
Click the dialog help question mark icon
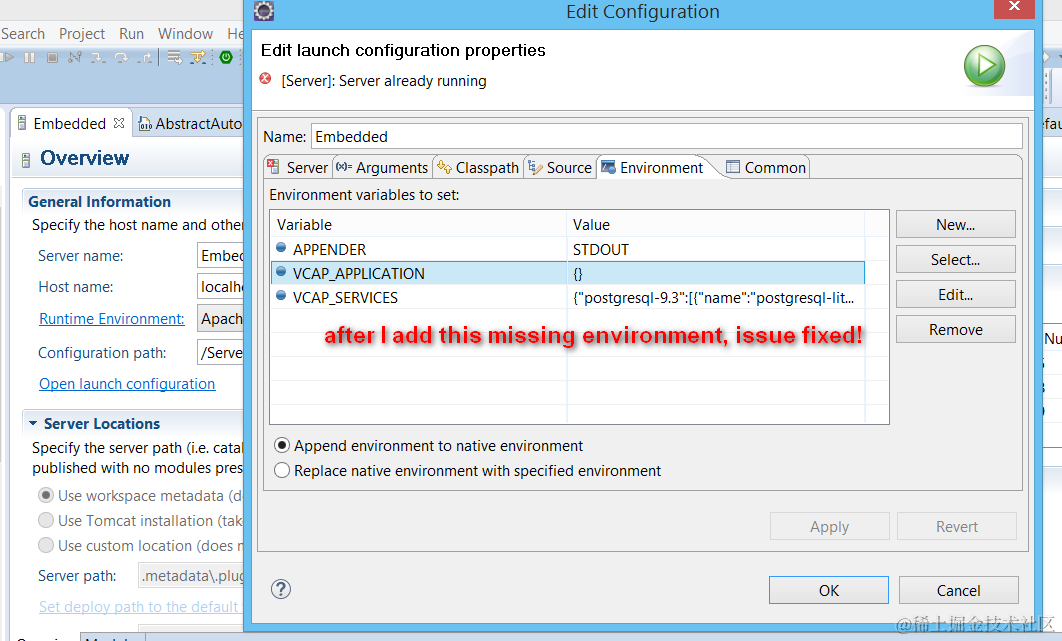point(281,589)
